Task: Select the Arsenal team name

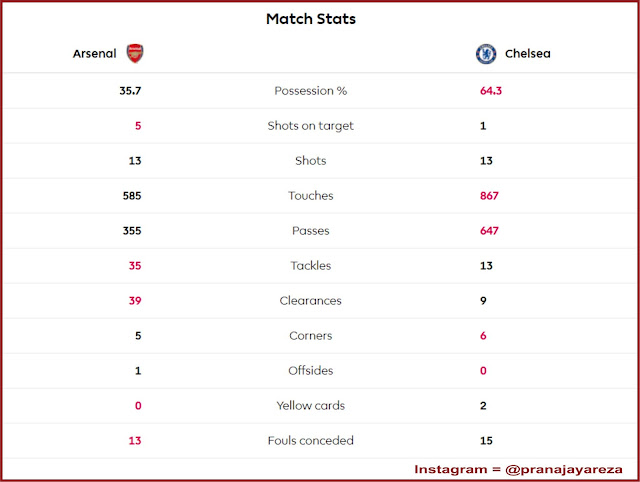Action: 94,53
